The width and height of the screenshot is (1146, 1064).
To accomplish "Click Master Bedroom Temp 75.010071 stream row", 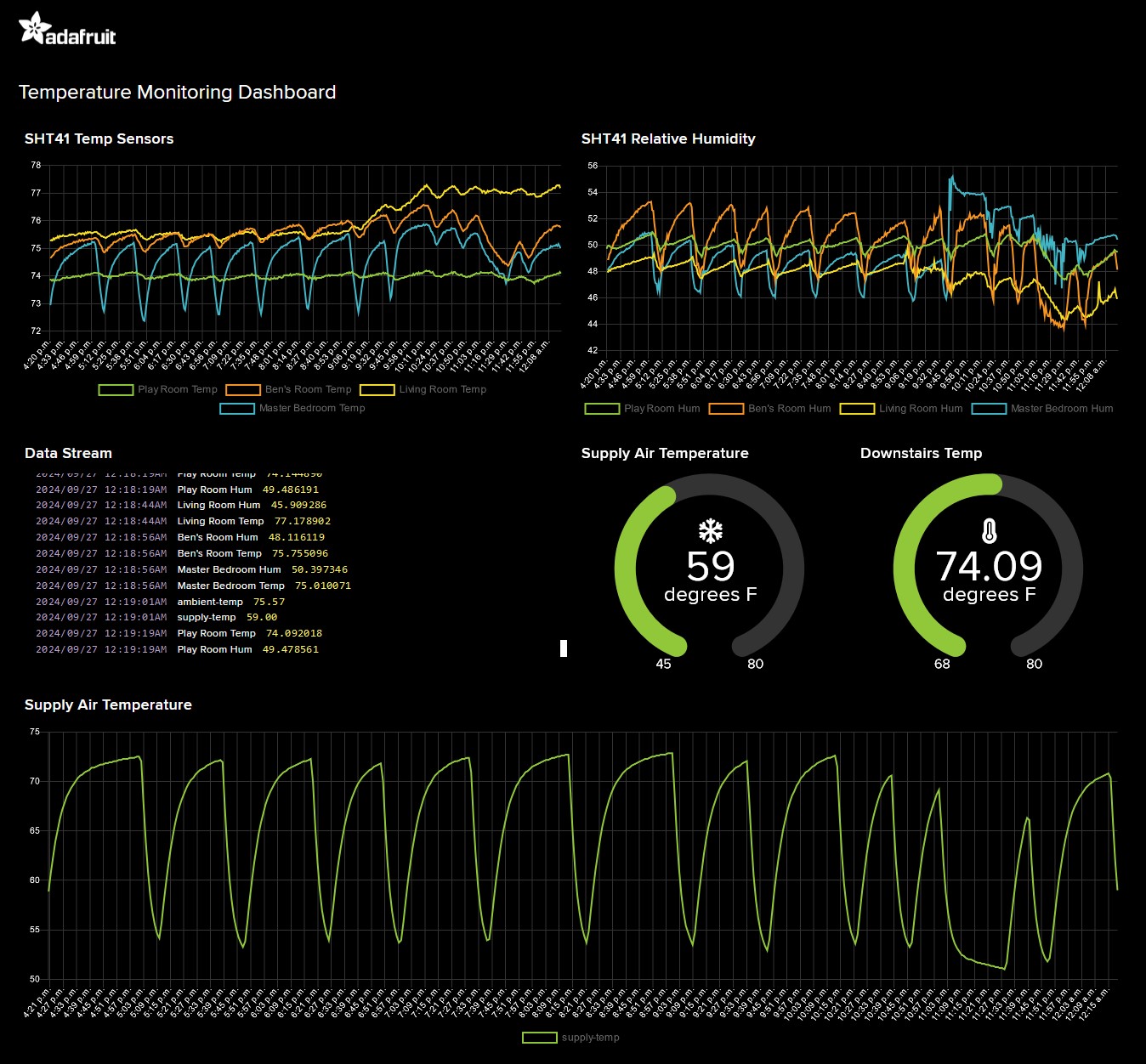I will (194, 586).
